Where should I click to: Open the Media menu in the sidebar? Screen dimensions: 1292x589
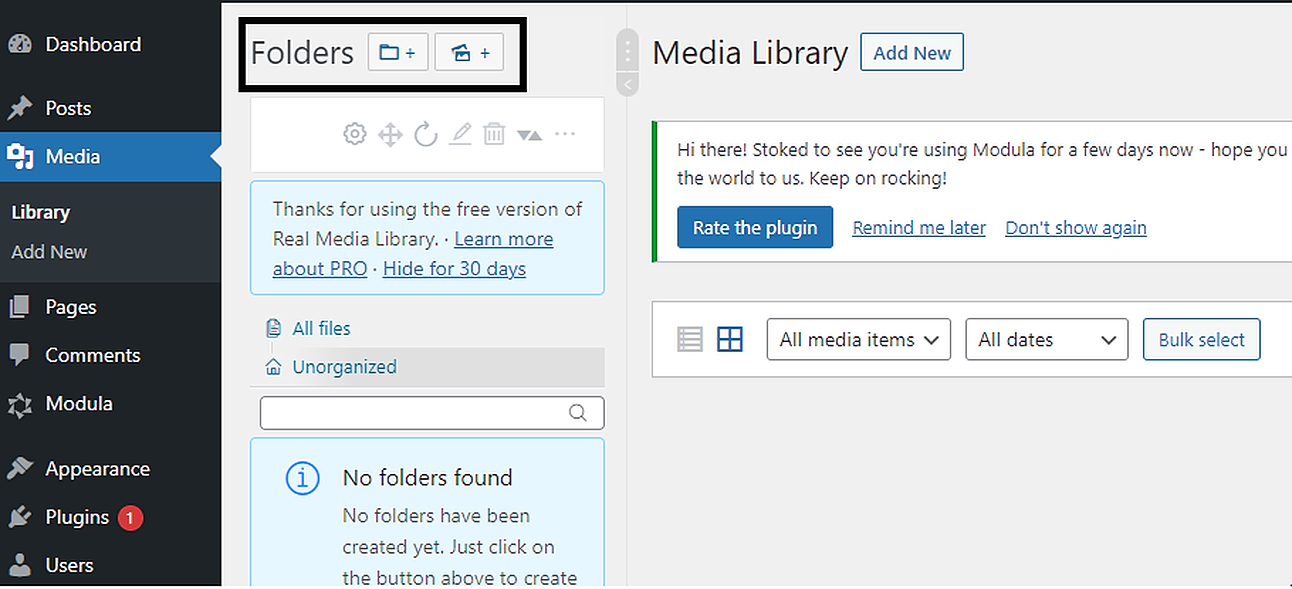click(x=70, y=156)
